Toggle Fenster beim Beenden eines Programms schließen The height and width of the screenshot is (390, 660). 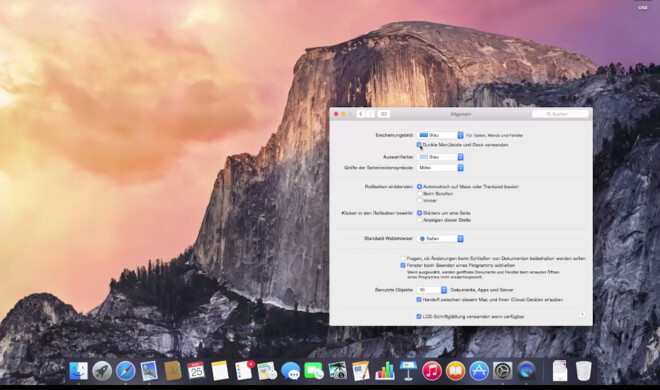[403, 265]
